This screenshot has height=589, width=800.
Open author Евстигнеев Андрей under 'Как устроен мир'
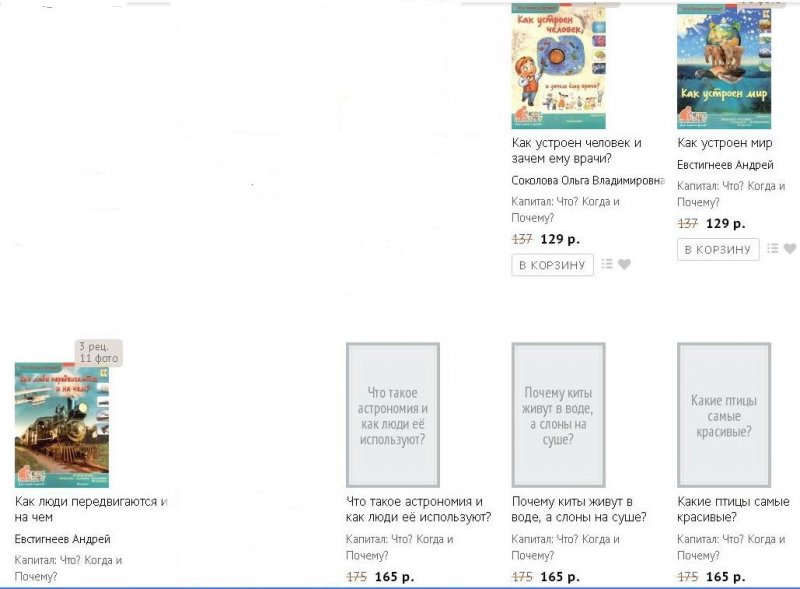(x=725, y=165)
